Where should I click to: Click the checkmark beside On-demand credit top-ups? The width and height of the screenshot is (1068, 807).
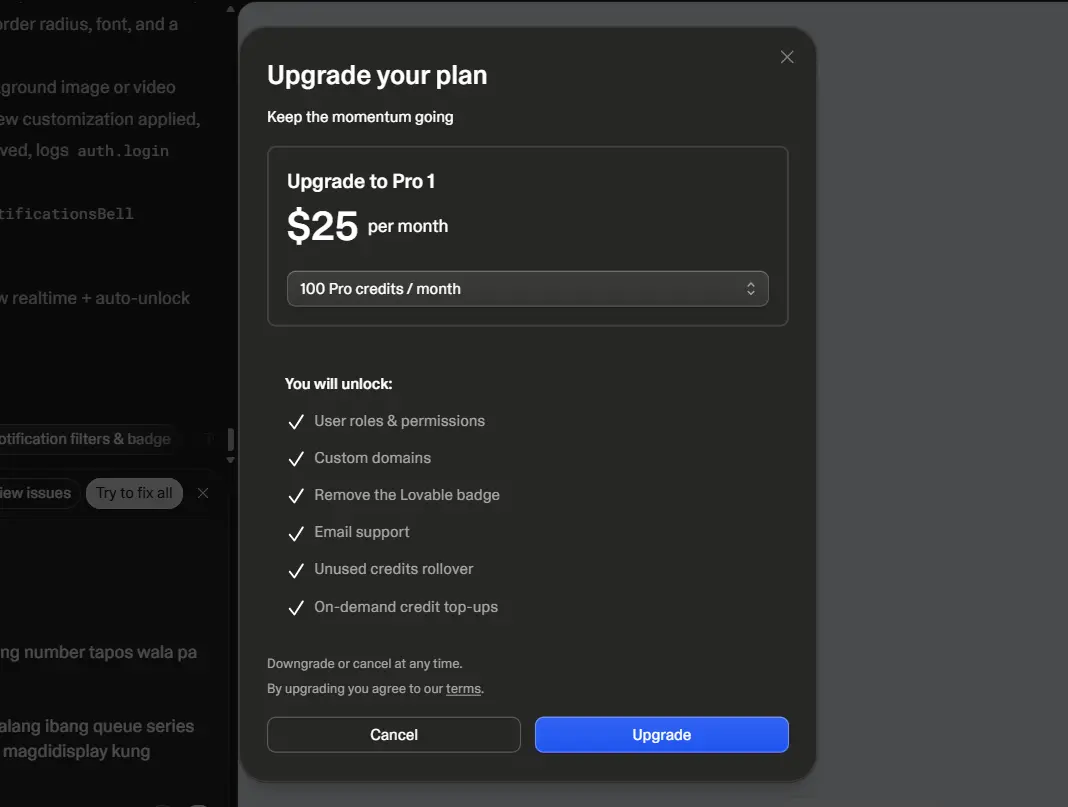[x=296, y=607]
